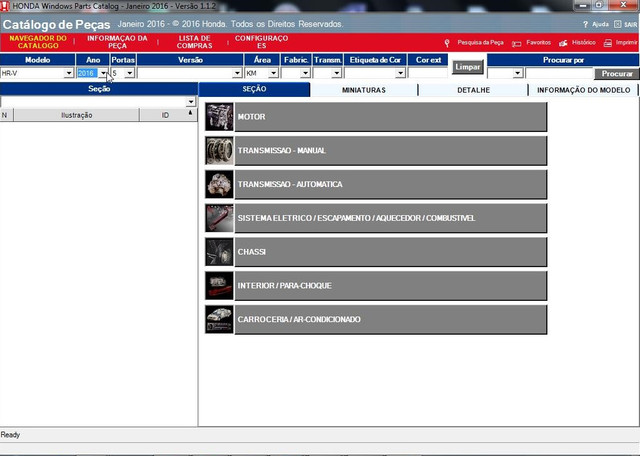Click the Imprimir printer icon
Viewport: 640px width, 456px height.
tap(608, 43)
